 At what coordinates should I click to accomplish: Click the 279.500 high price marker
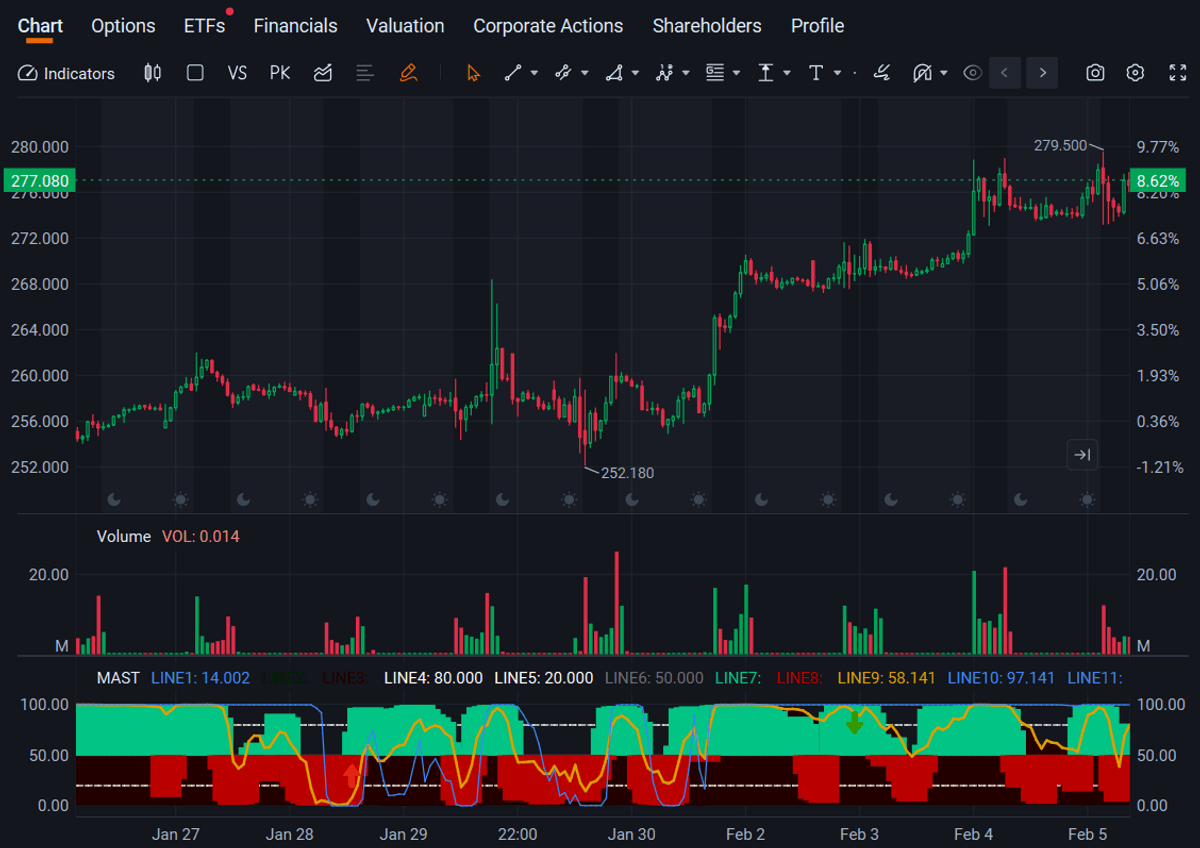coord(1060,145)
